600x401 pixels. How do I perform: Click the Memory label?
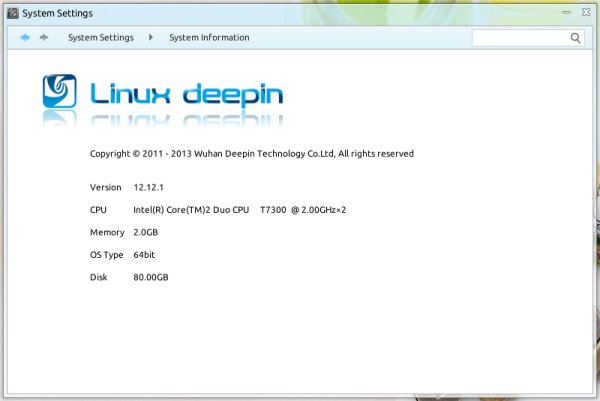click(x=107, y=233)
